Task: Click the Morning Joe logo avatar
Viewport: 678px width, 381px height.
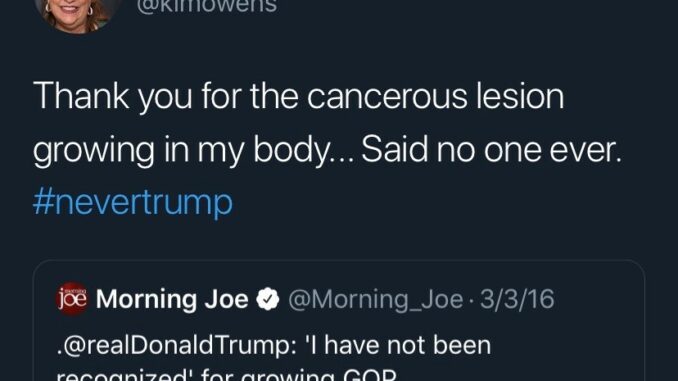Action: [x=73, y=299]
